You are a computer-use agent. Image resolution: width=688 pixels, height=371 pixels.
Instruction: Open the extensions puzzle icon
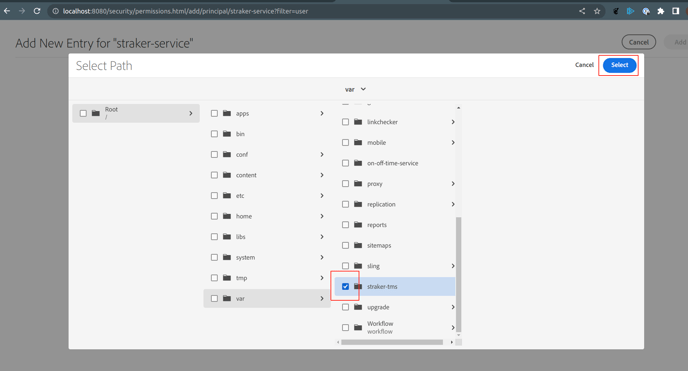pos(661,11)
